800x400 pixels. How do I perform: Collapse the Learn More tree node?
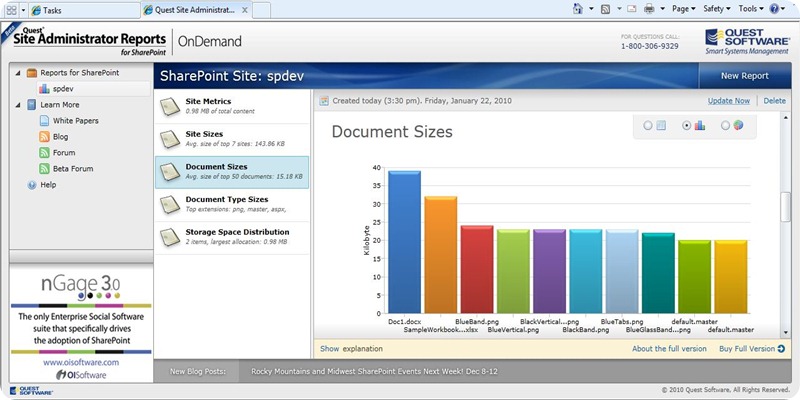click(x=17, y=105)
